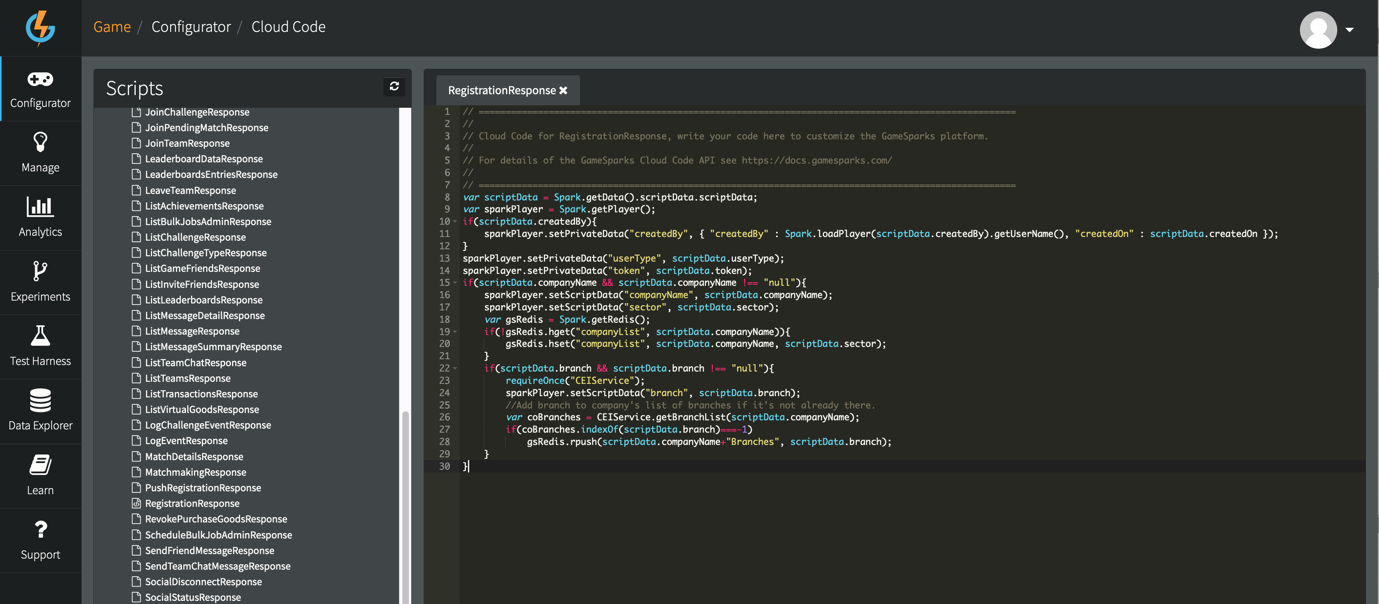Click the user avatar picture

tap(1318, 30)
